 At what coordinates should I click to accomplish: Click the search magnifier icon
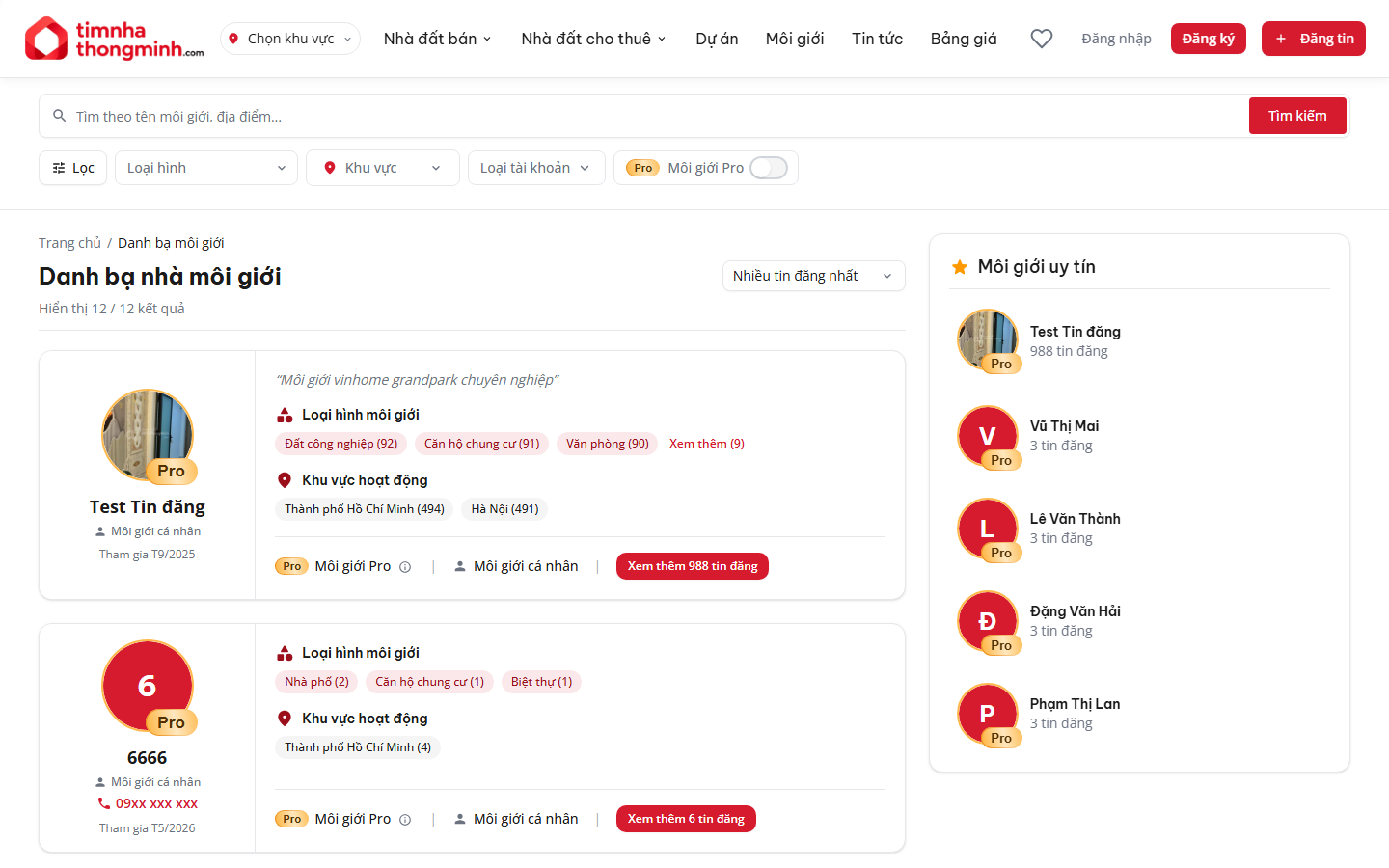(60, 116)
